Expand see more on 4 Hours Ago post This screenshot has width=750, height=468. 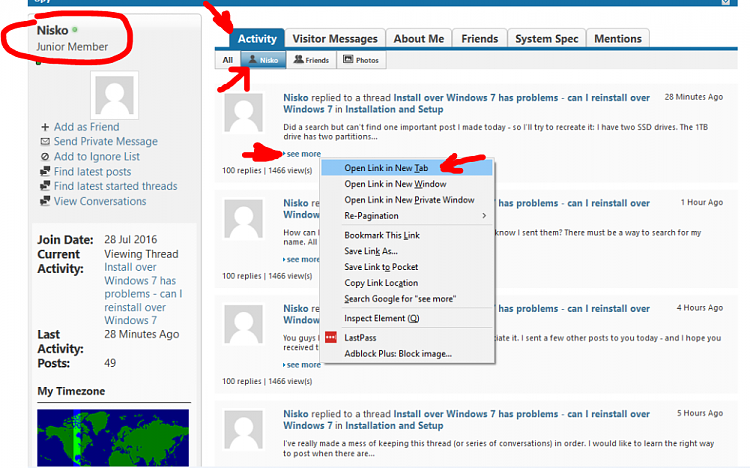click(x=302, y=365)
